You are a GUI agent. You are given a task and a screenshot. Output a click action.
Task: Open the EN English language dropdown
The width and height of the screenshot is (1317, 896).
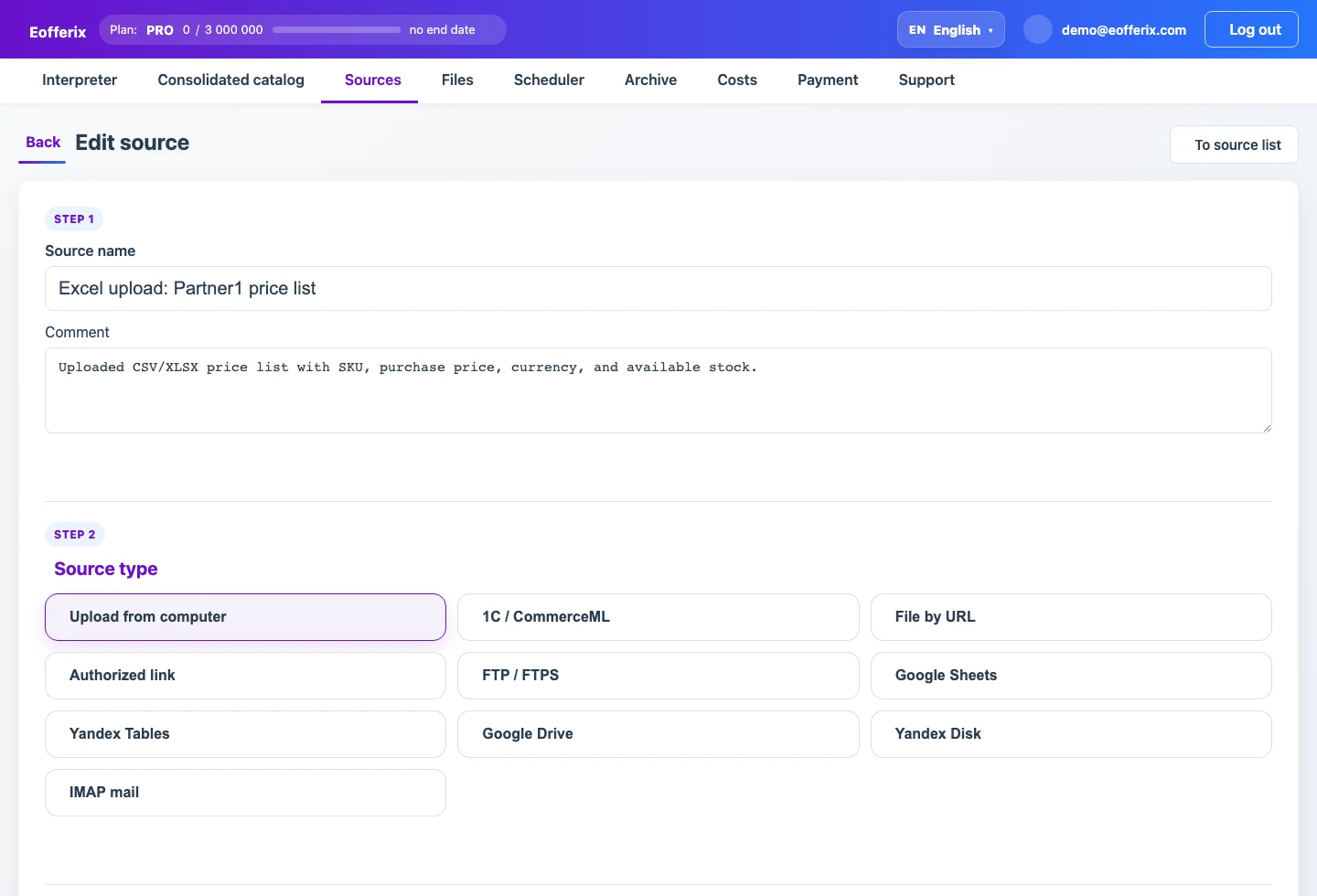950,29
